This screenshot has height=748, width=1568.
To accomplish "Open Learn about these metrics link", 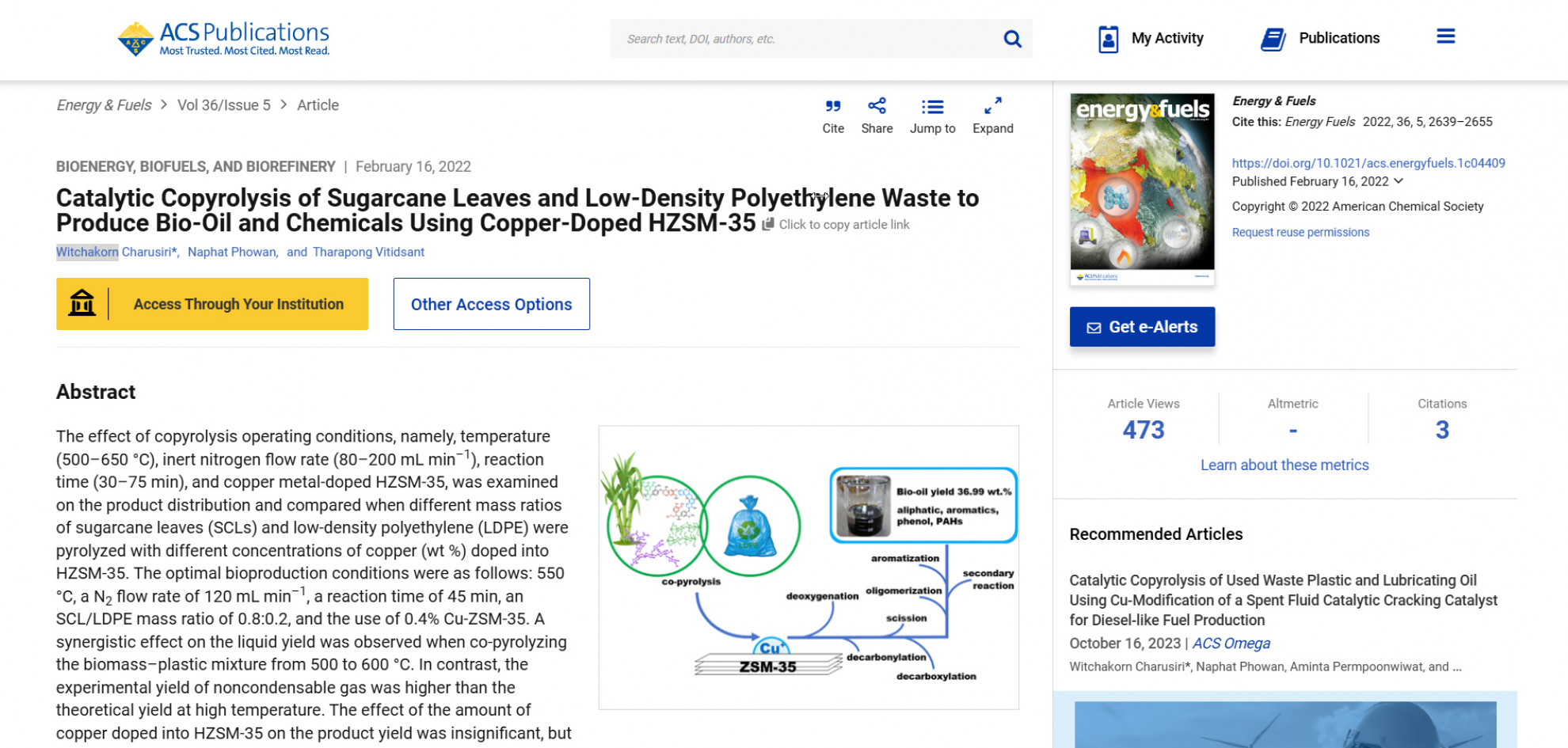I will click(x=1284, y=465).
